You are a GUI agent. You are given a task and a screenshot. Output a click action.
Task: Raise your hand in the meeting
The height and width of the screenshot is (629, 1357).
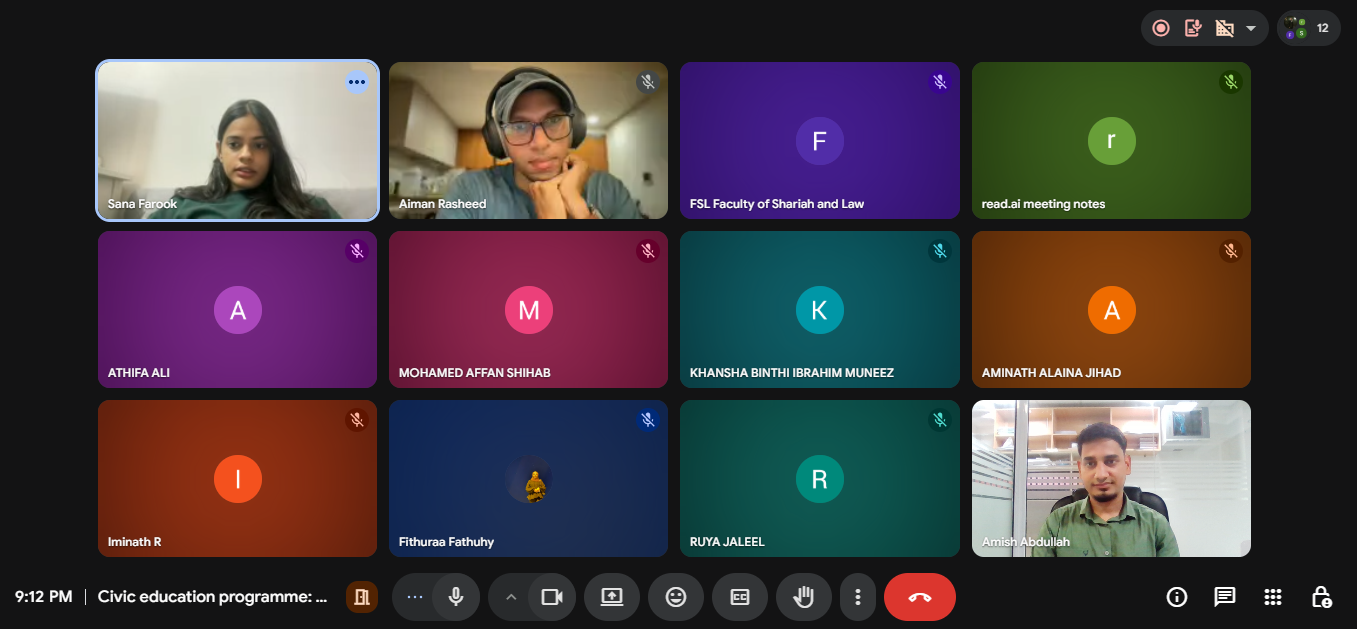[803, 597]
